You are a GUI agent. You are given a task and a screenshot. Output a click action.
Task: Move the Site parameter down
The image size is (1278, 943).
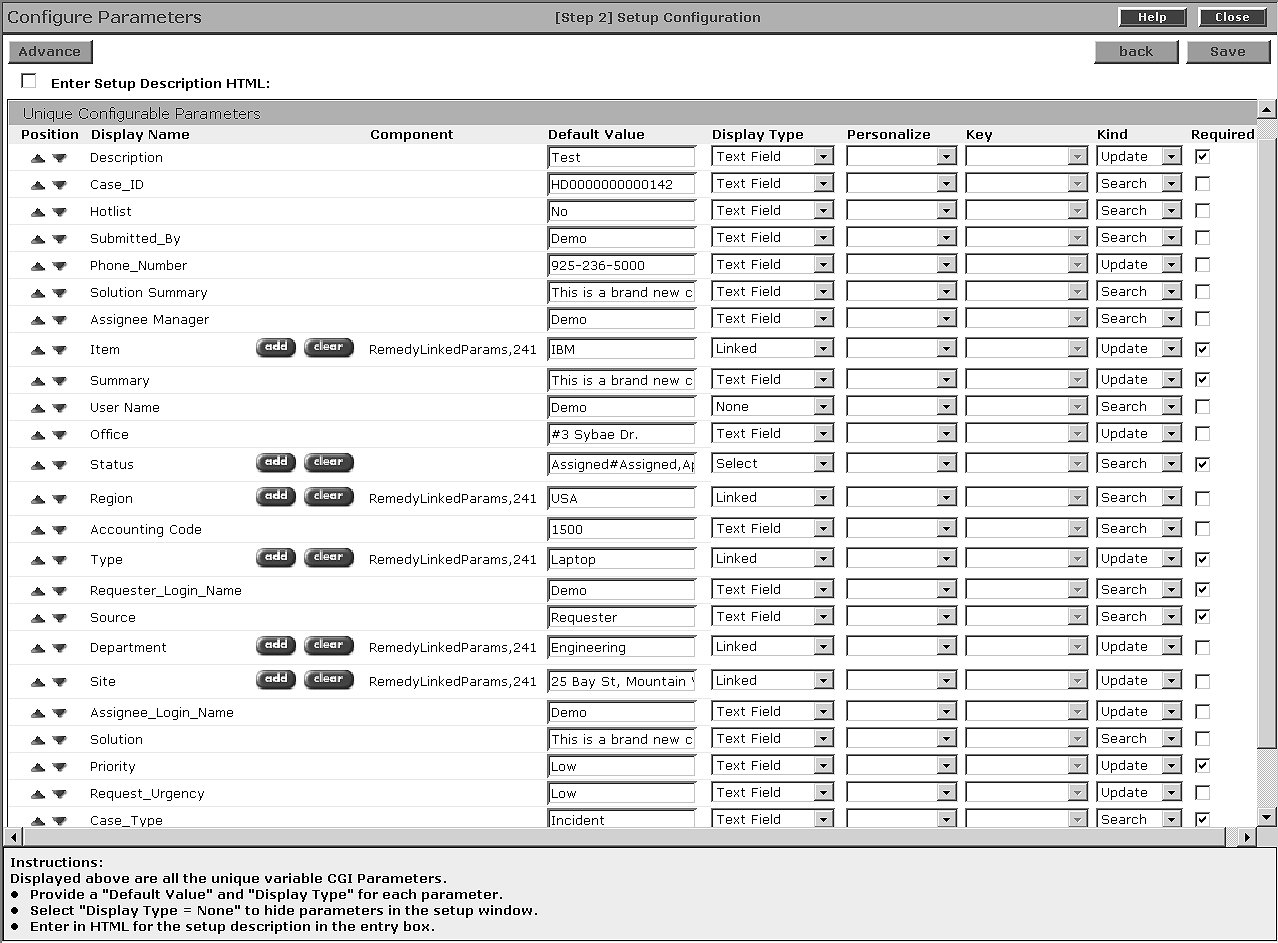[x=59, y=682]
